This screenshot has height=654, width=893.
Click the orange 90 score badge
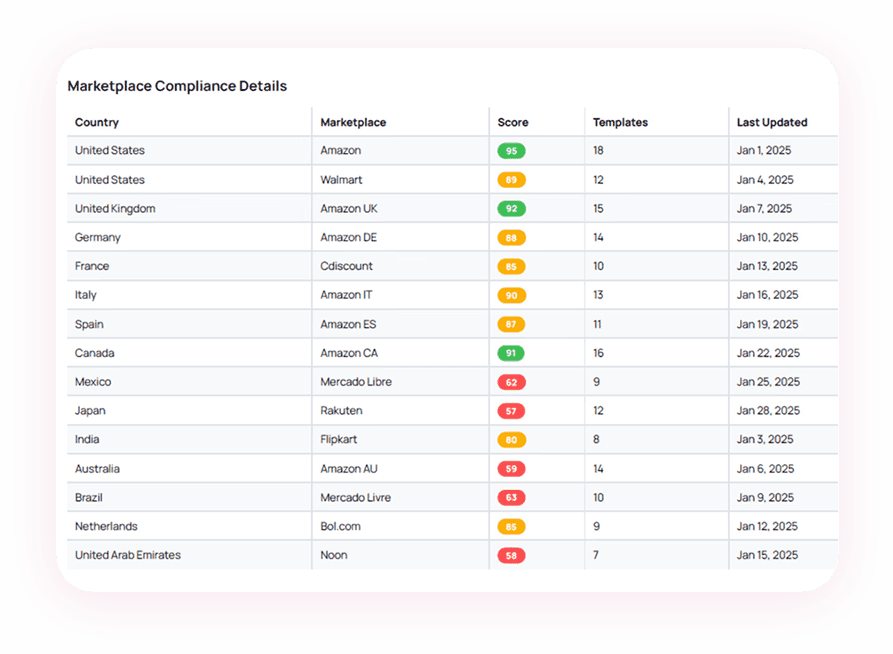click(x=511, y=295)
